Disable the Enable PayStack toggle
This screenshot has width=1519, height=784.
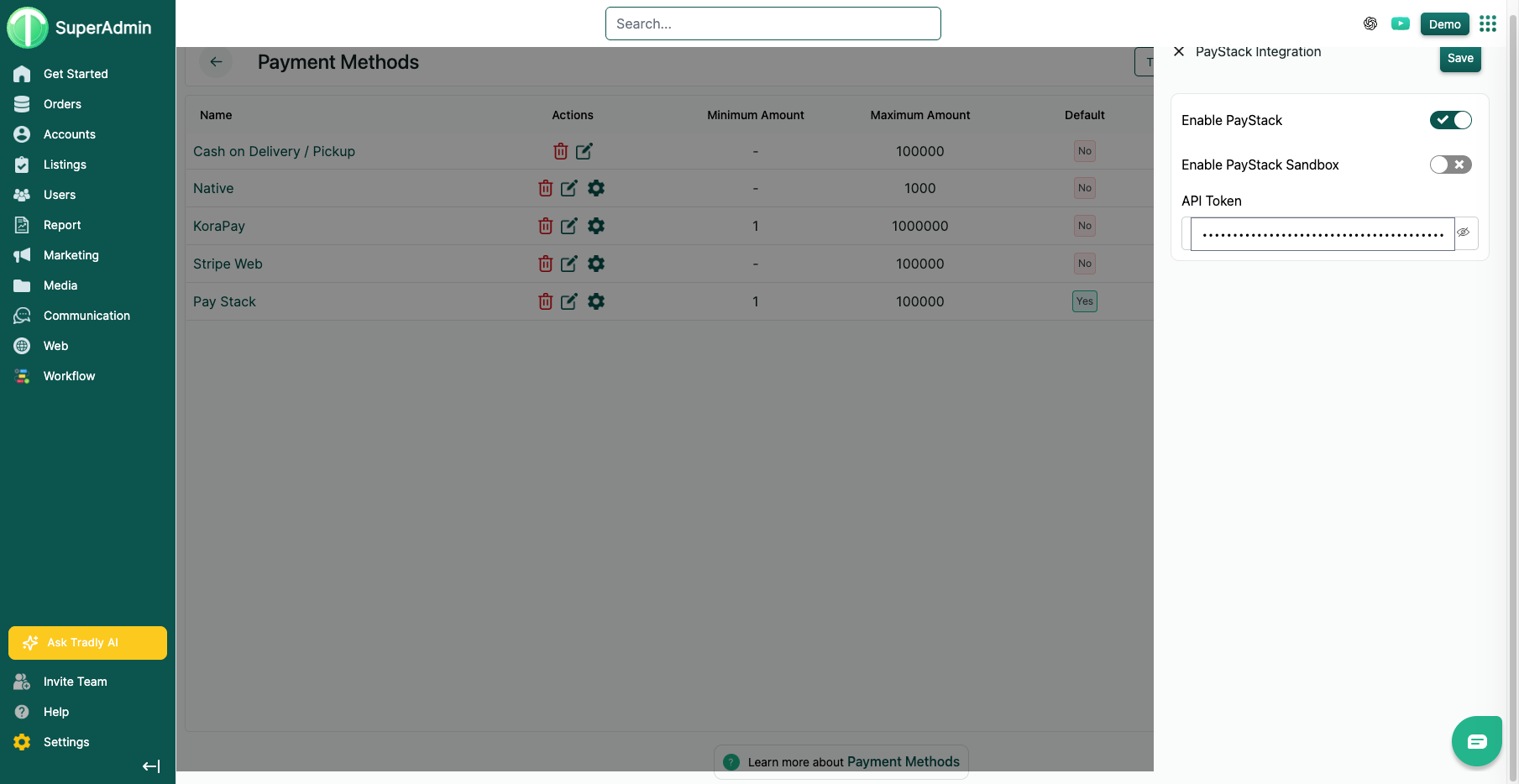pyautogui.click(x=1450, y=120)
